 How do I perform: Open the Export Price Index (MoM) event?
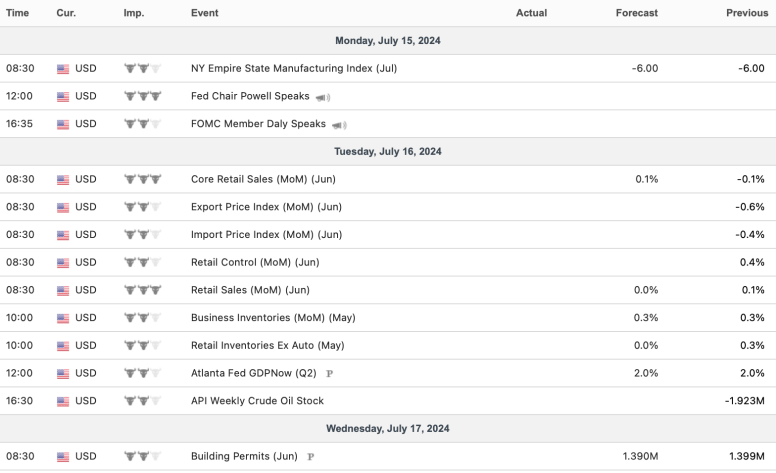266,207
